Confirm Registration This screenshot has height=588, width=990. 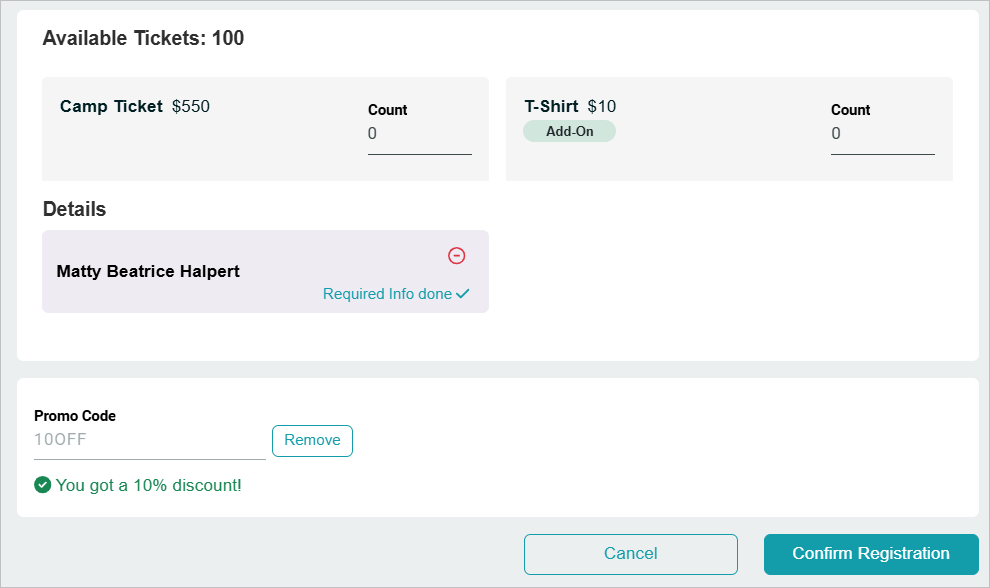tap(871, 554)
